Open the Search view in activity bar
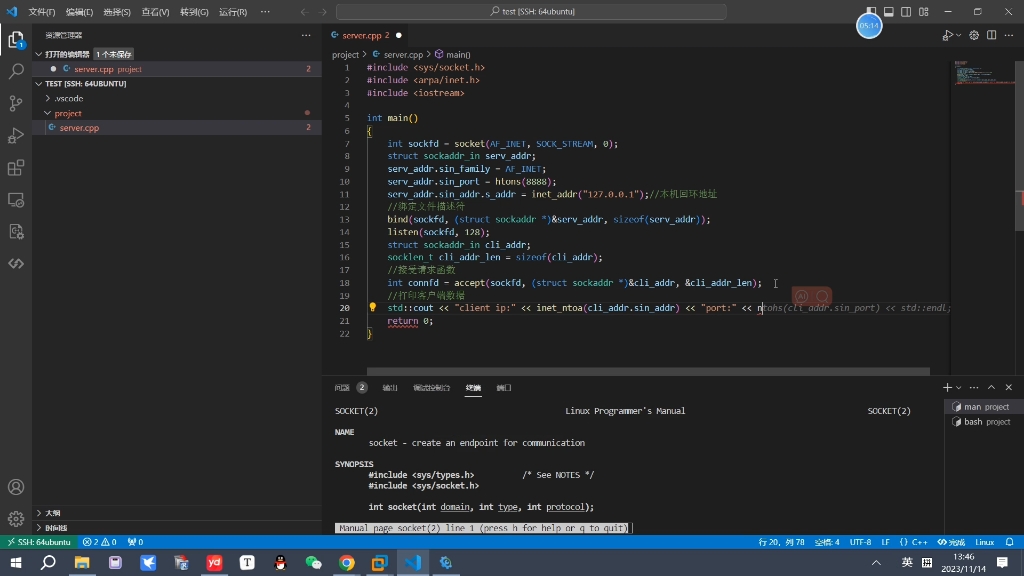The image size is (1024, 576). pyautogui.click(x=16, y=71)
